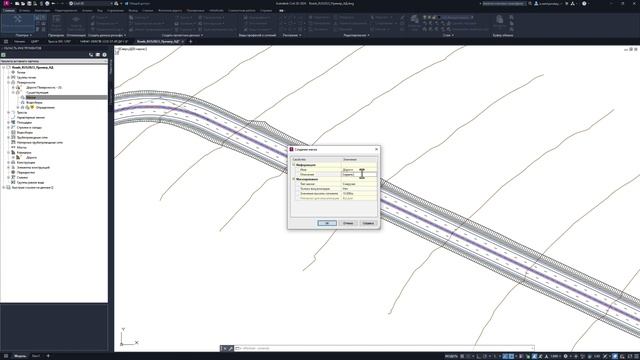Screen dimensions: 640x360
Task: Select the Лист1 layout tab
Action: [x=36, y=356]
